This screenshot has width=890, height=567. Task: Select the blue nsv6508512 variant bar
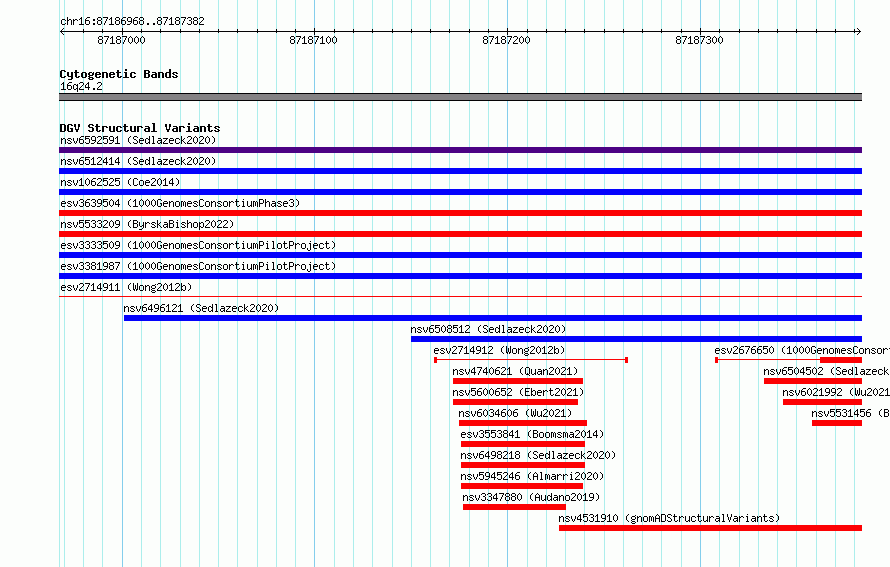tap(636, 339)
